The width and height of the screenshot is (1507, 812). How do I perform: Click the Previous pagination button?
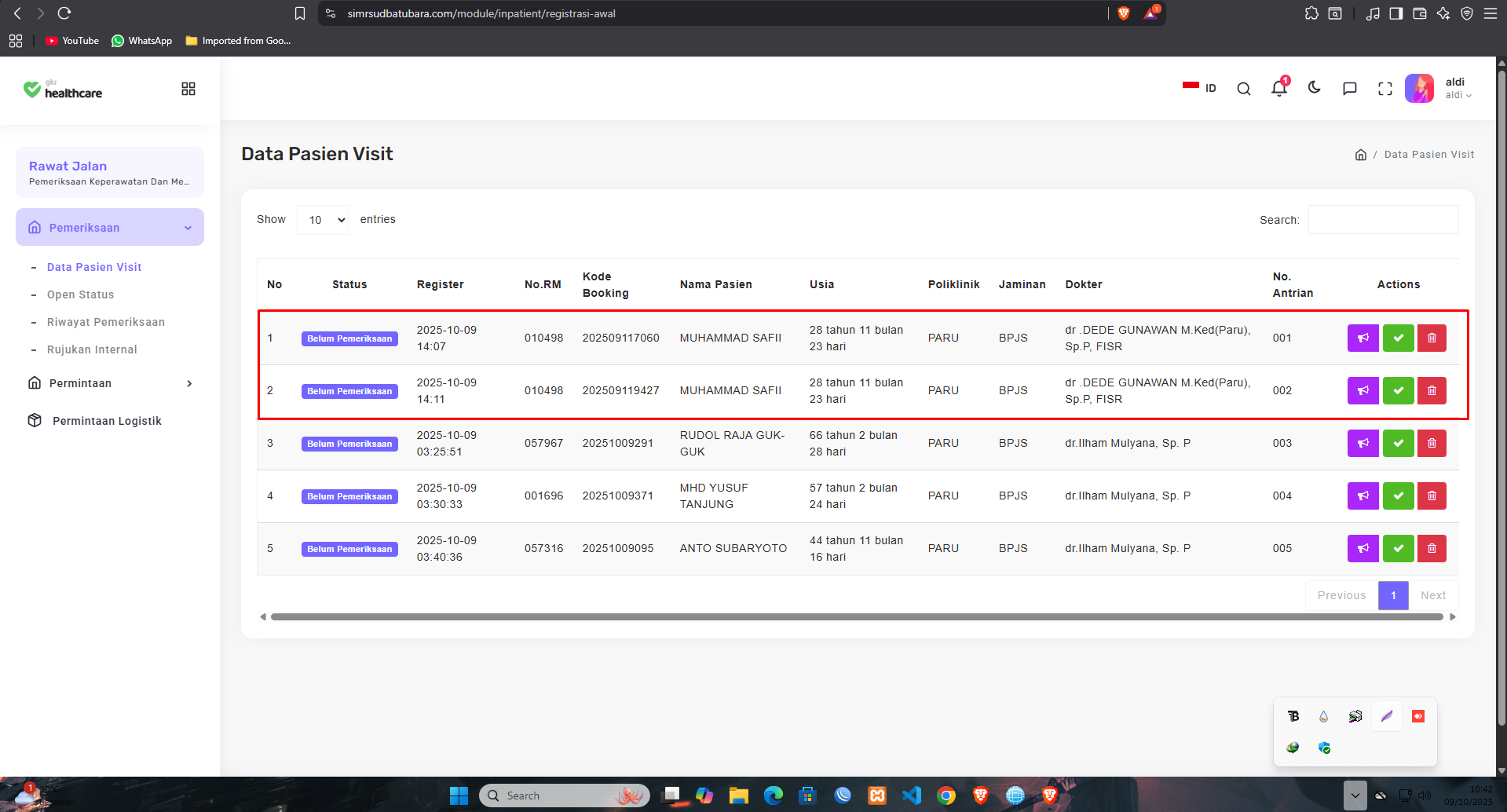(x=1341, y=595)
